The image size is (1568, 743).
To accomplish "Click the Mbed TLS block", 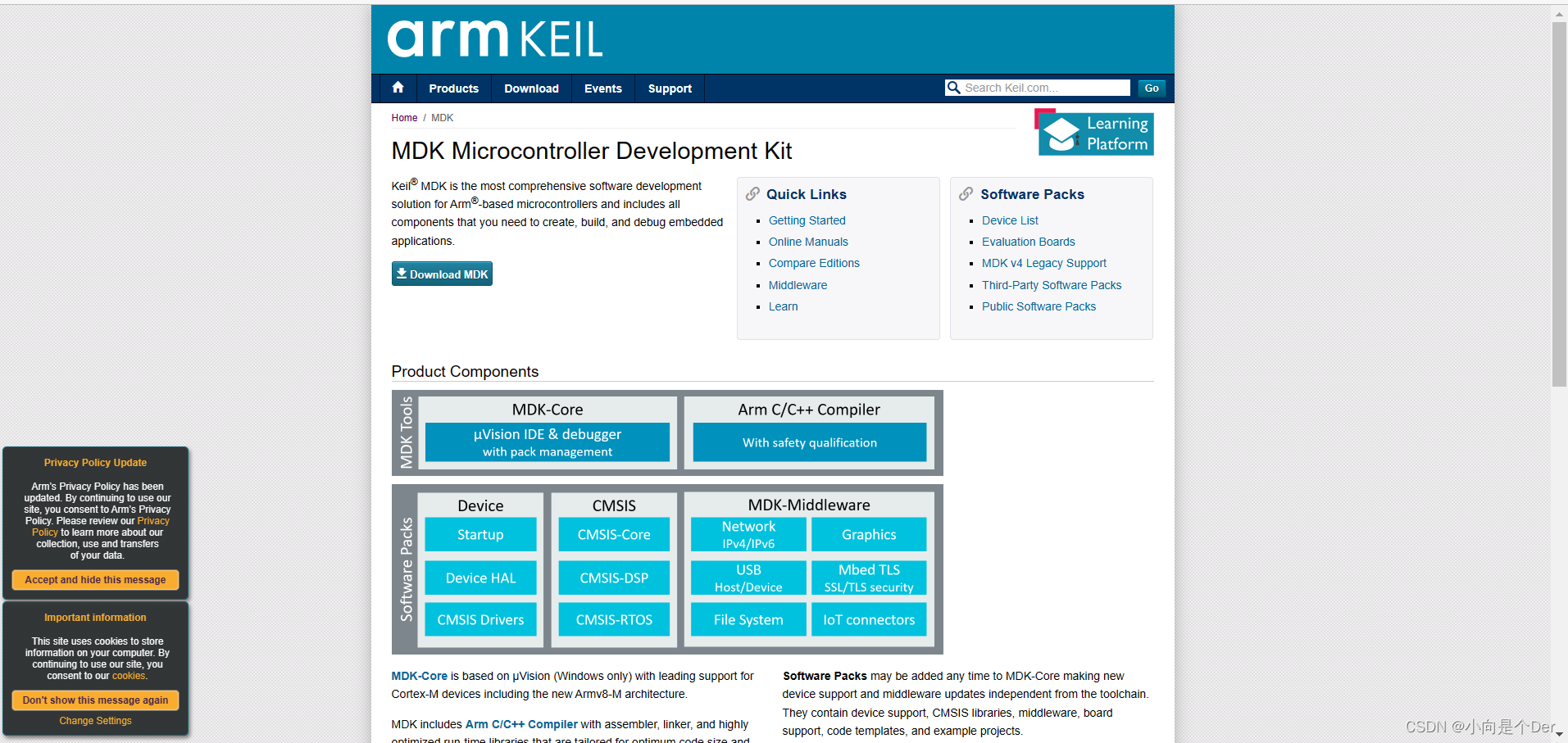I will (869, 578).
